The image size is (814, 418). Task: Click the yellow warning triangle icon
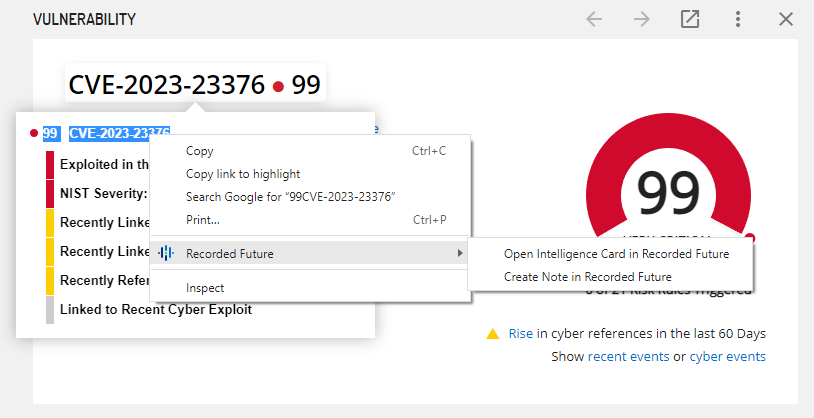click(x=493, y=334)
